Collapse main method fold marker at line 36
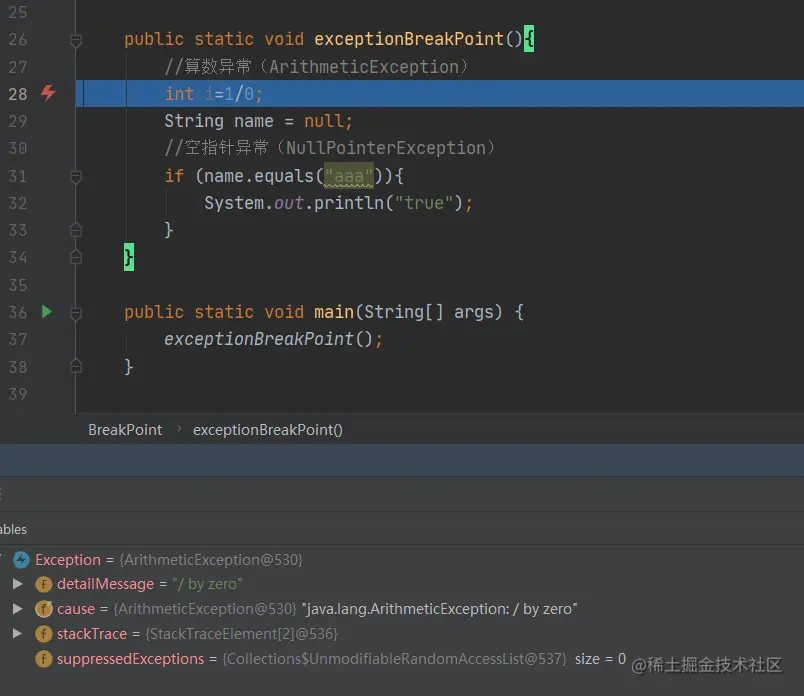 coord(76,313)
